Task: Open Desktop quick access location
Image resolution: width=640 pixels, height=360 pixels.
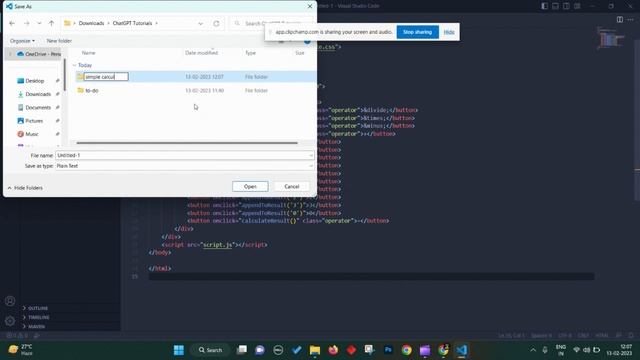Action: 34,81
